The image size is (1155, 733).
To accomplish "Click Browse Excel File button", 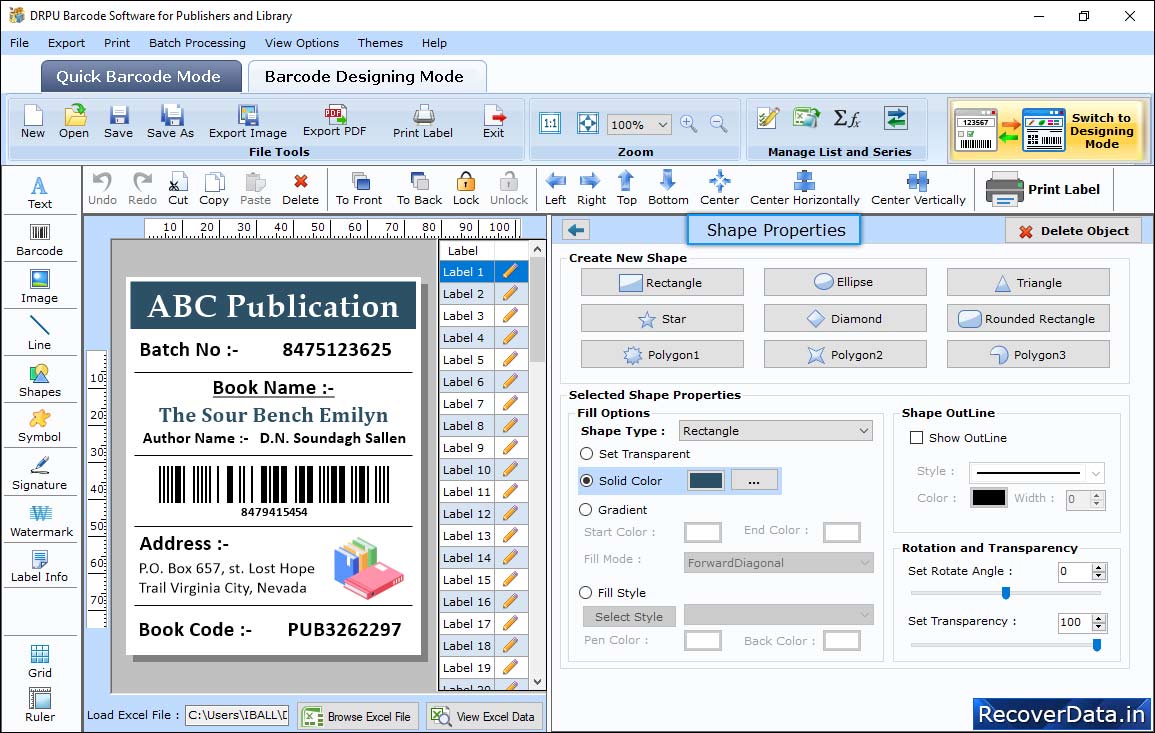I will [x=358, y=716].
